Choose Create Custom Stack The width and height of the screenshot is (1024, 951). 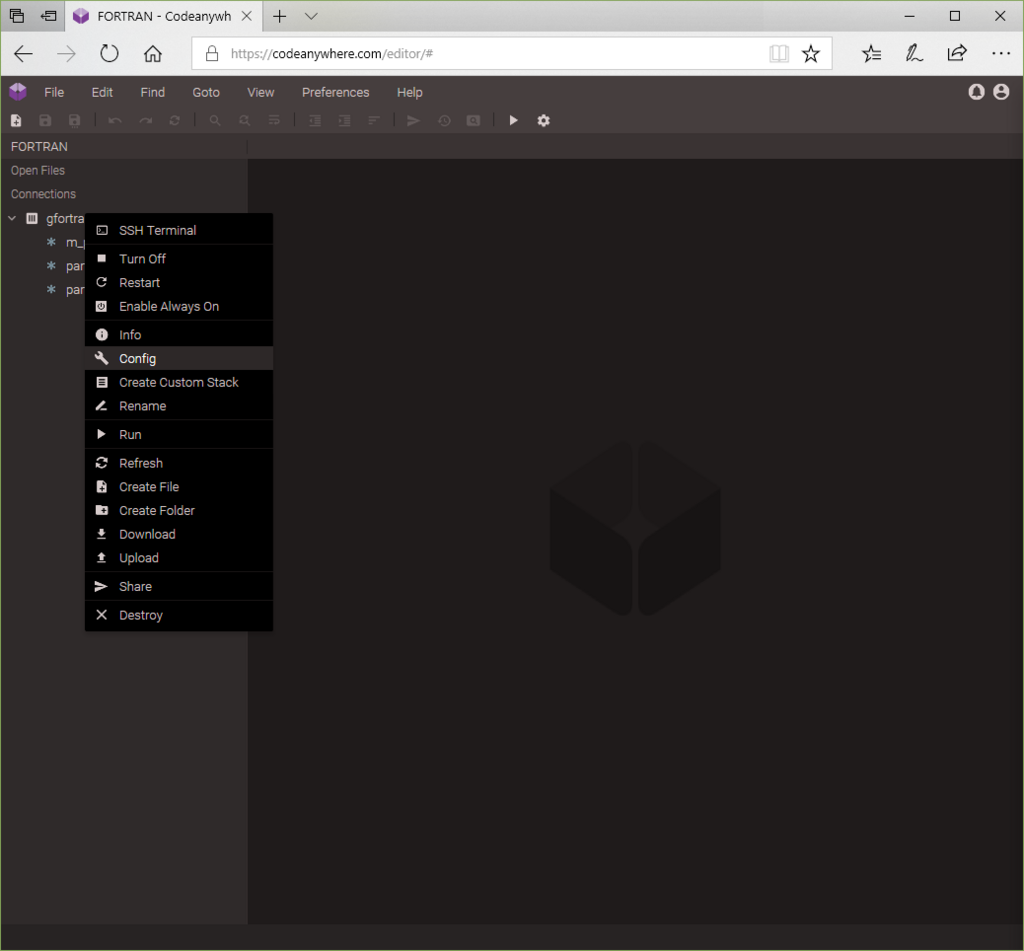pos(179,382)
